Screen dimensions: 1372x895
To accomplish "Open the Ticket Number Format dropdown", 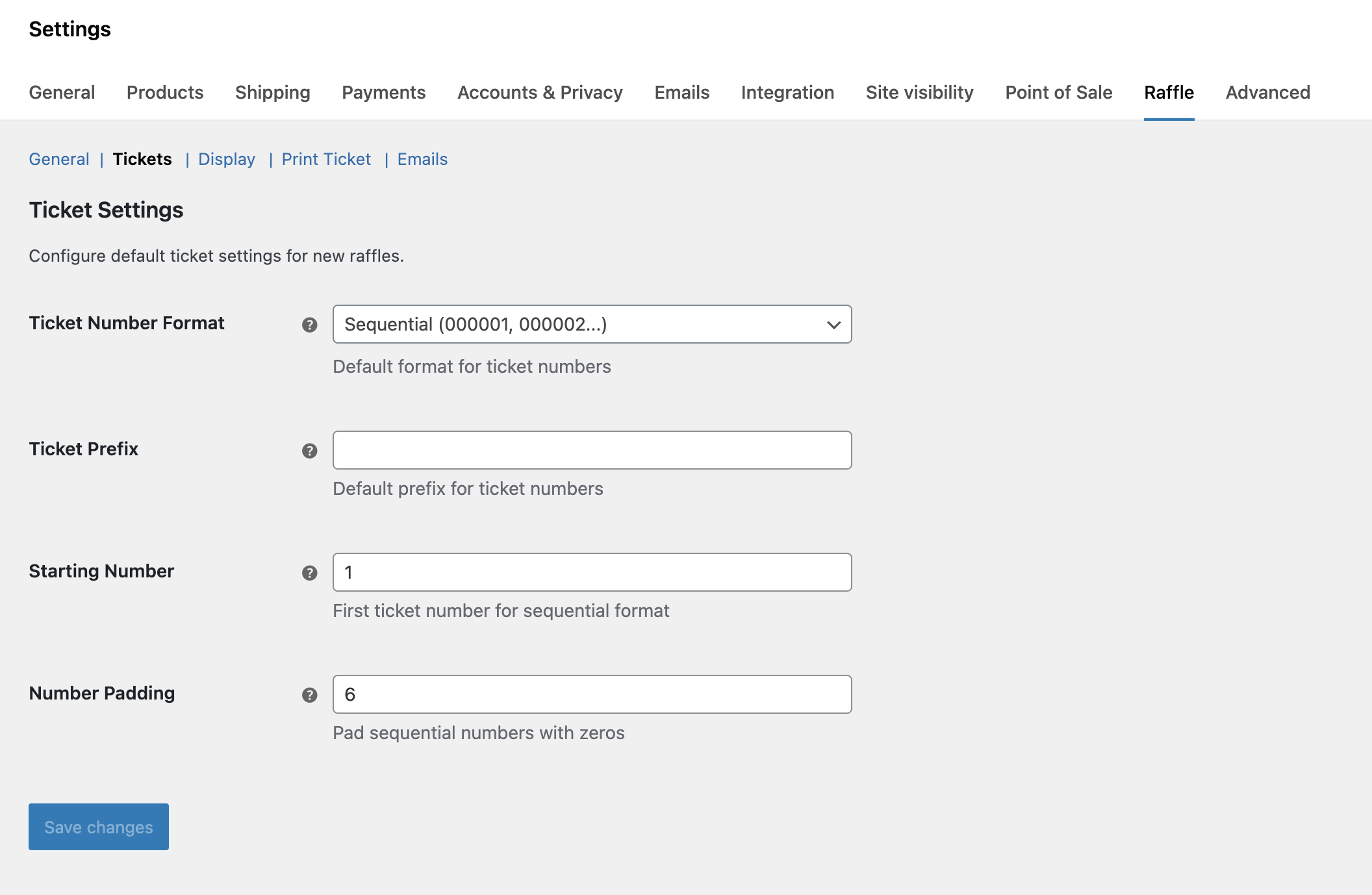I will tap(591, 324).
